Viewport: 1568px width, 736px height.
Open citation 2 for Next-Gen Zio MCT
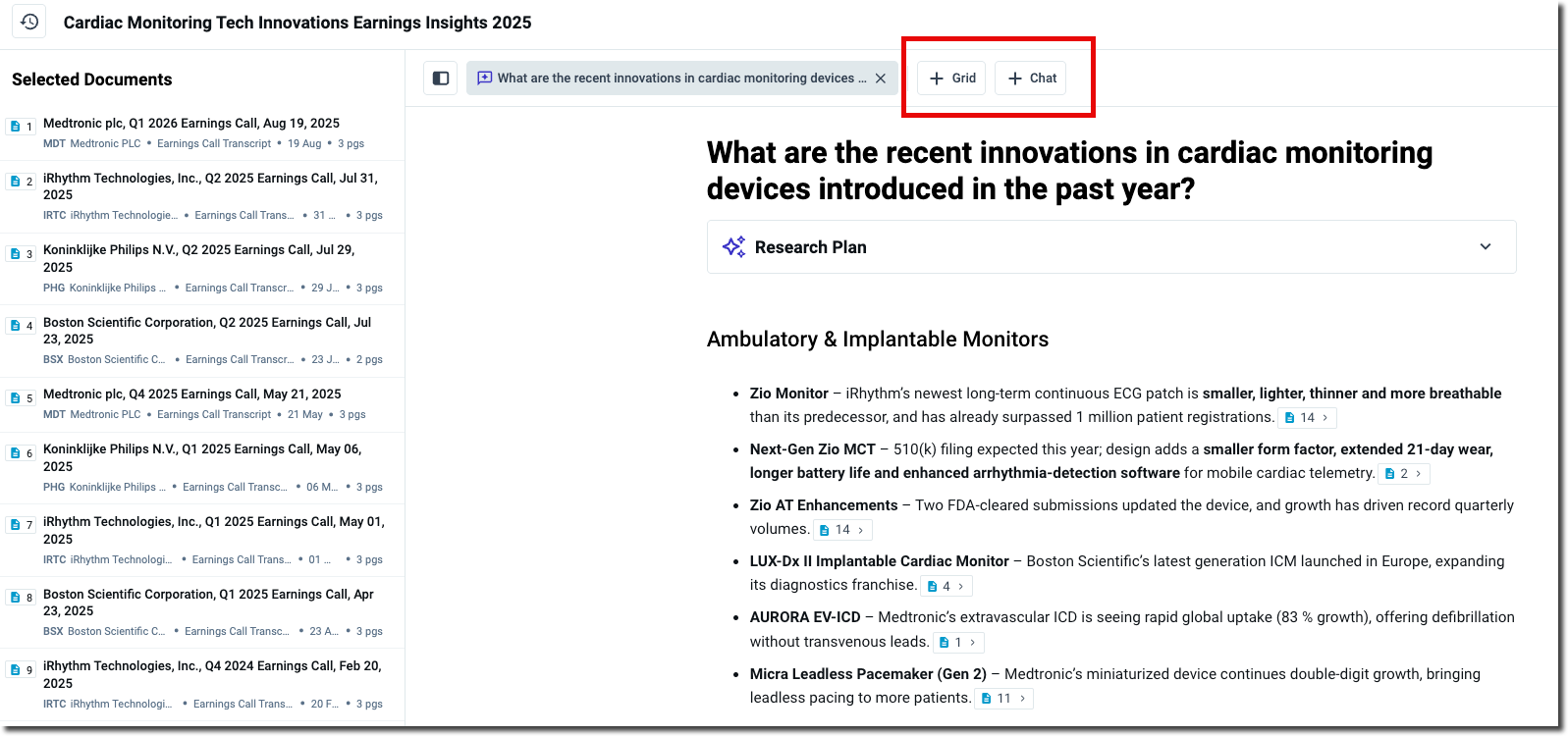tap(1404, 474)
